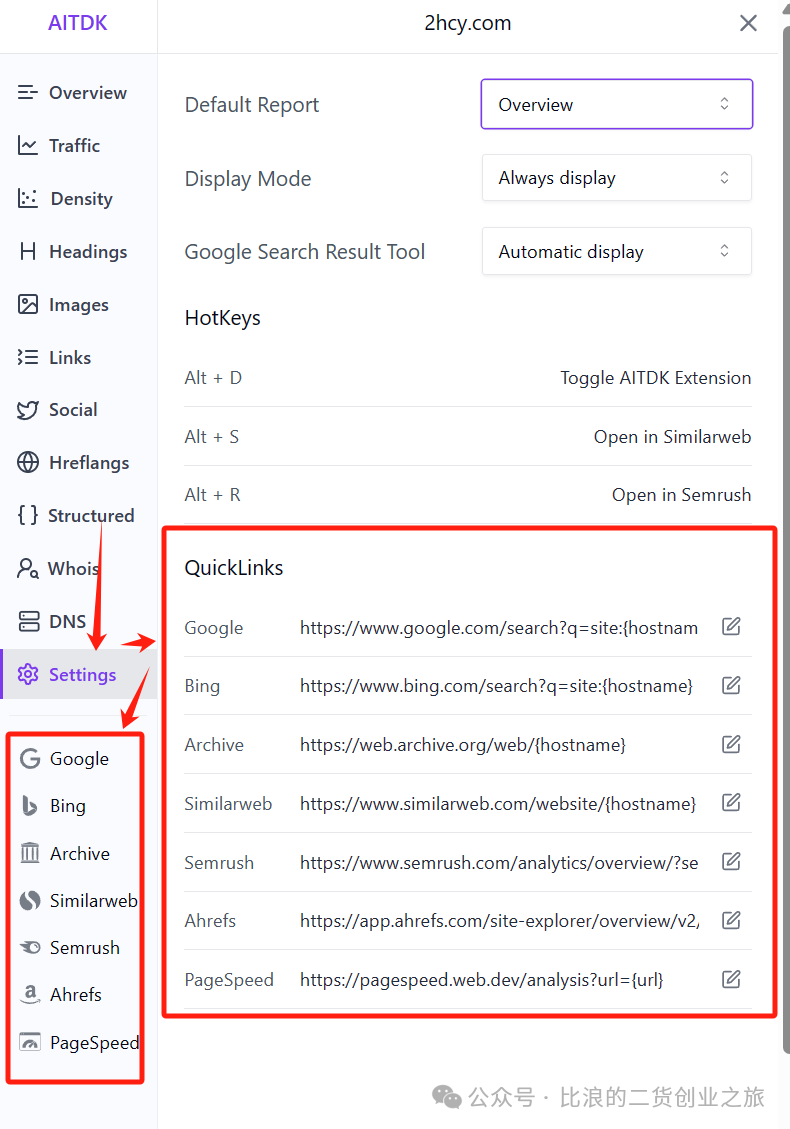Image resolution: width=790 pixels, height=1129 pixels.
Task: Select the Google search URL text
Action: point(499,628)
